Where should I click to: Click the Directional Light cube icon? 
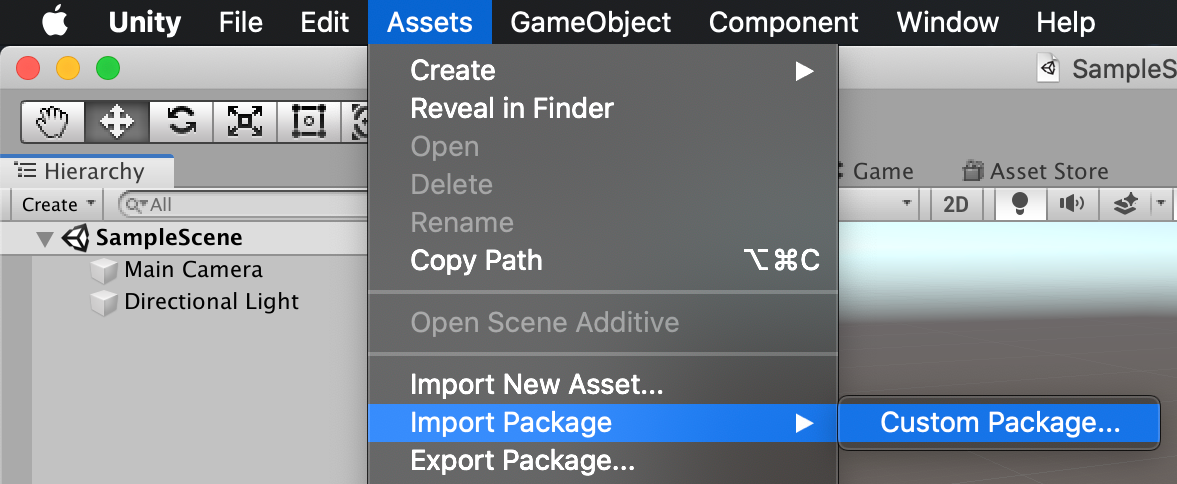coord(103,302)
